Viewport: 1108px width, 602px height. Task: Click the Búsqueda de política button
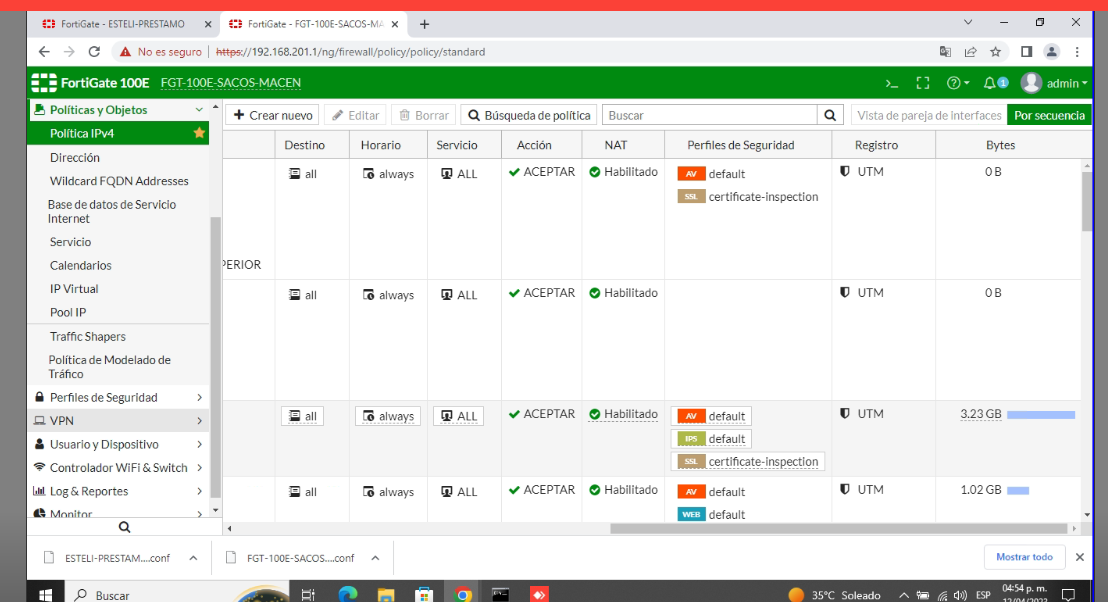point(529,115)
